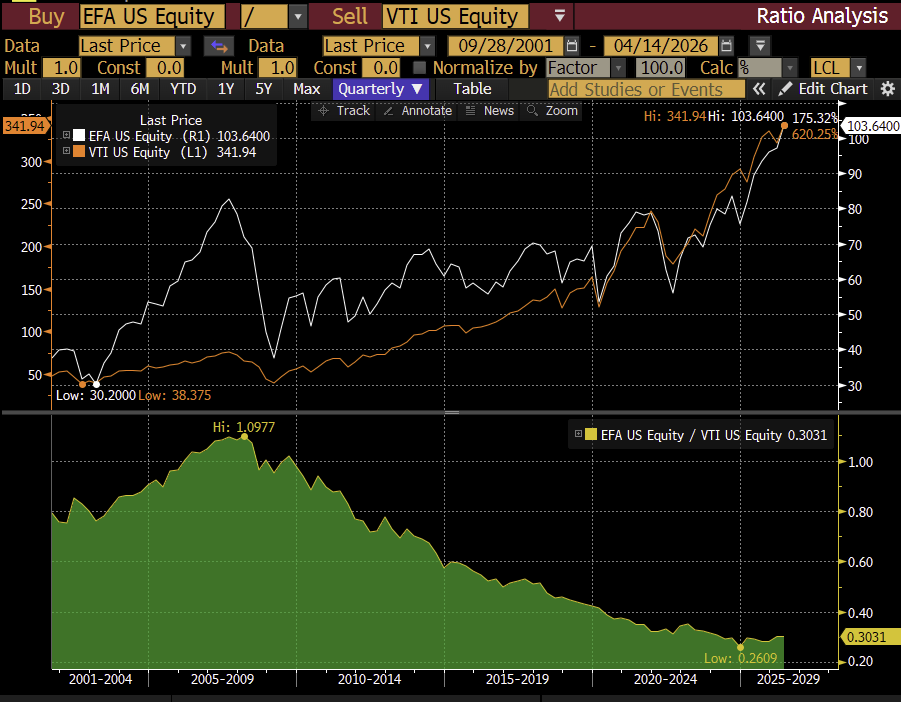Open the Buy side Last Price dropdown

183,46
